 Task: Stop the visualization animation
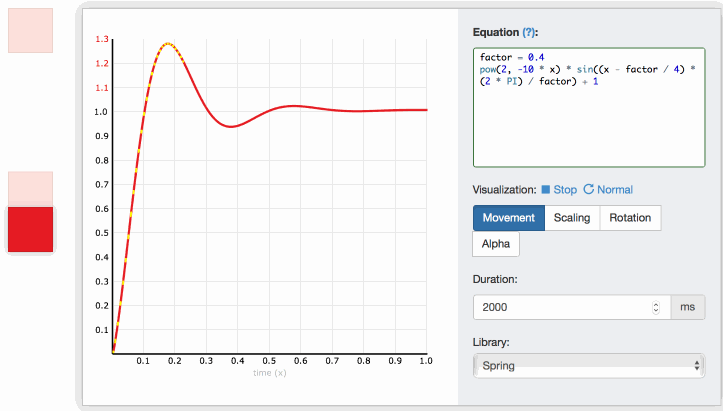click(x=559, y=190)
